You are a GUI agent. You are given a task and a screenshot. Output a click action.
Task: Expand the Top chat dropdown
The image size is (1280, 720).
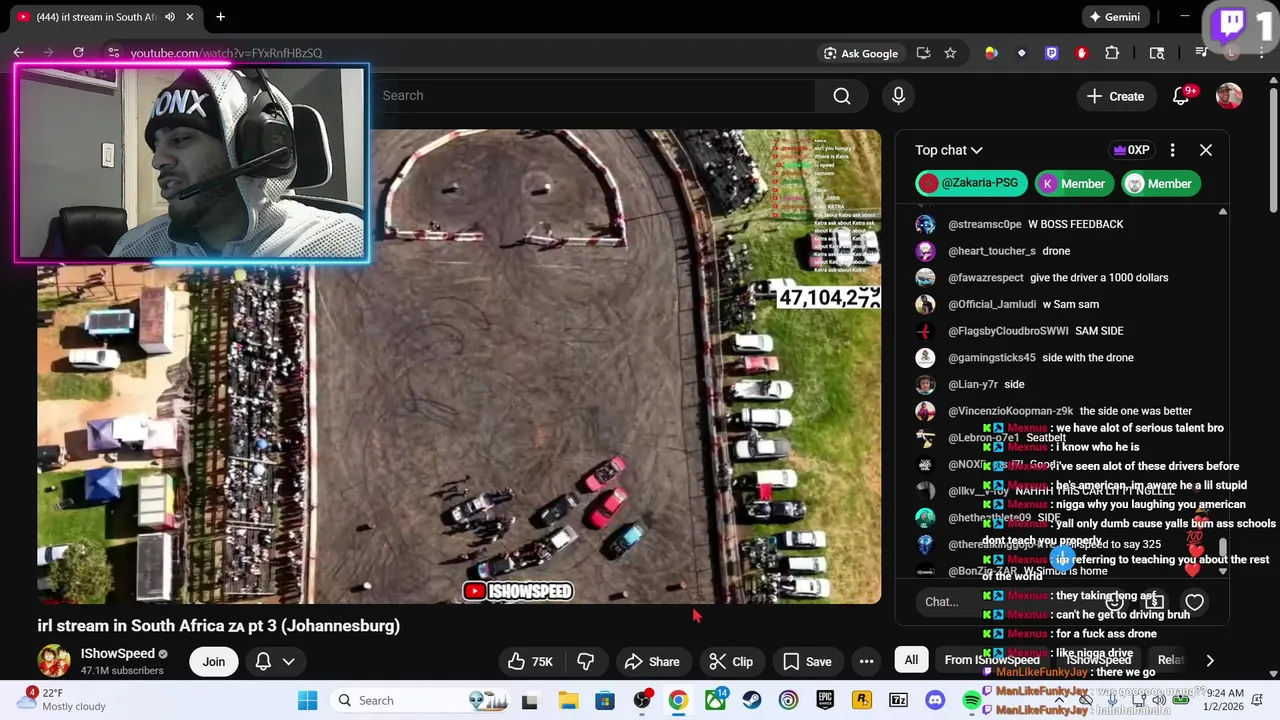948,150
